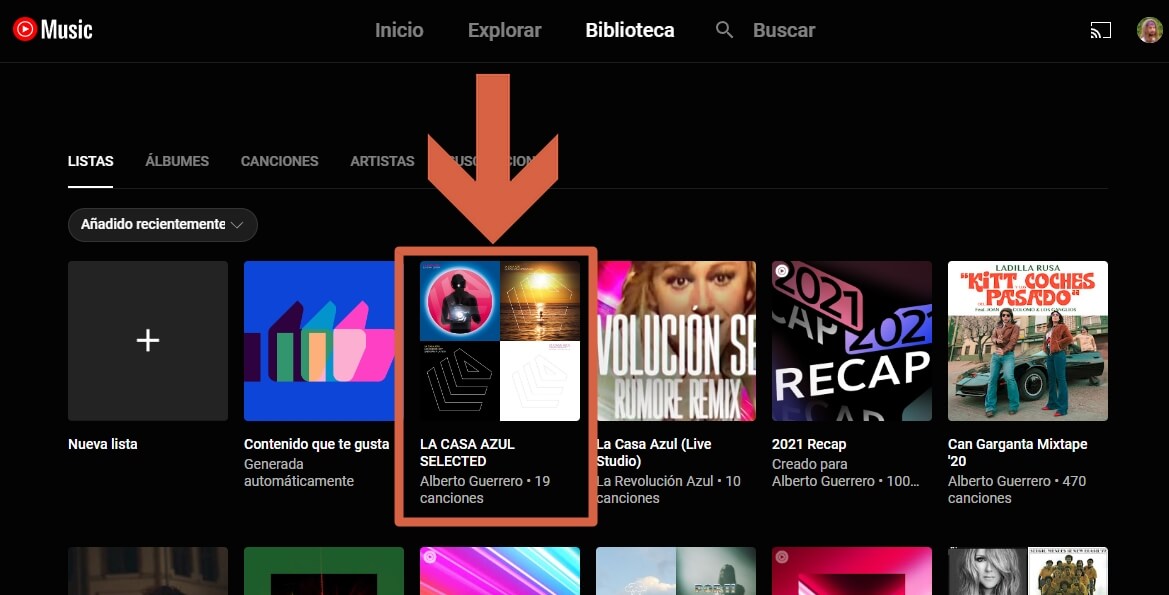Open the 2021 Recap cover thumbnail
The image size is (1169, 595).
851,340
